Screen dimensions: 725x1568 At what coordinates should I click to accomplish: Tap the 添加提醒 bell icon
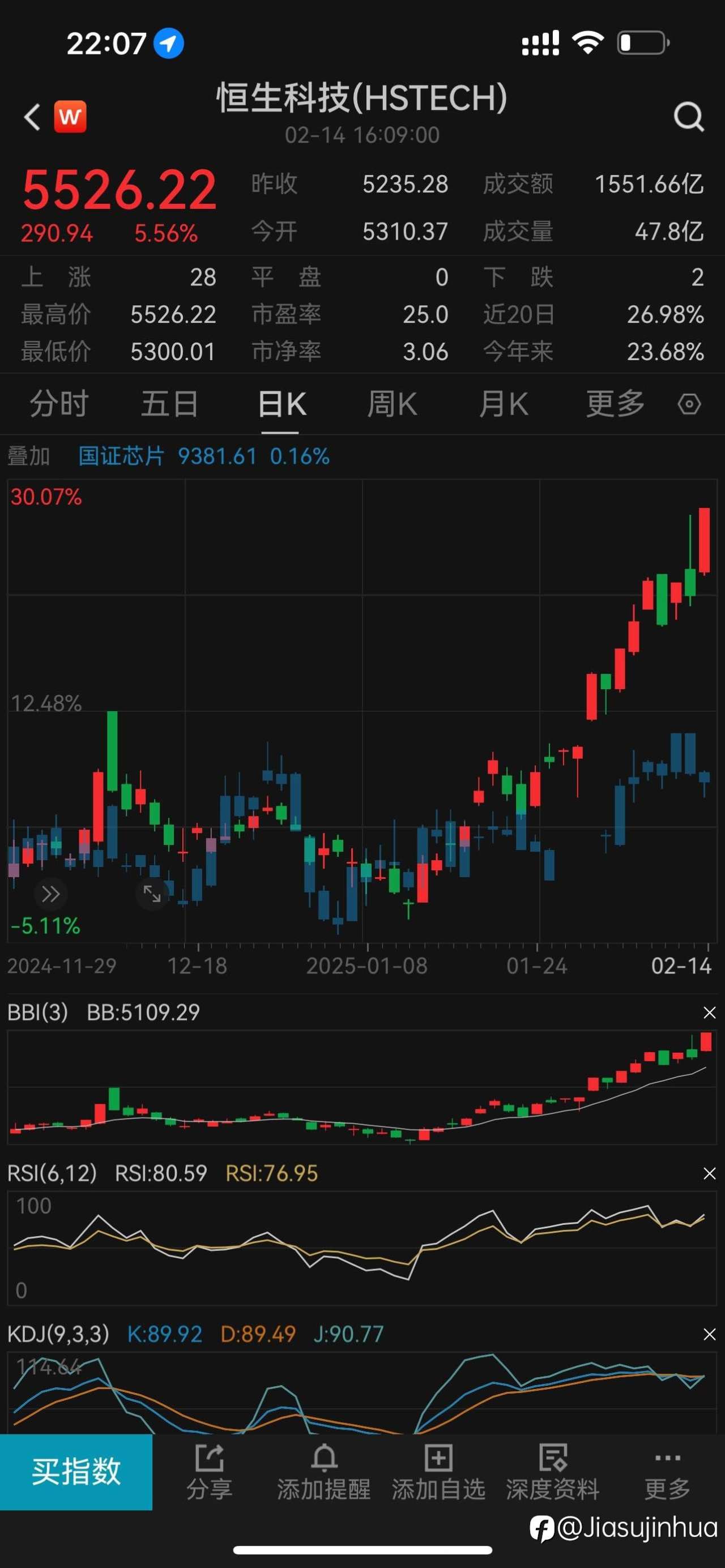[x=324, y=1457]
